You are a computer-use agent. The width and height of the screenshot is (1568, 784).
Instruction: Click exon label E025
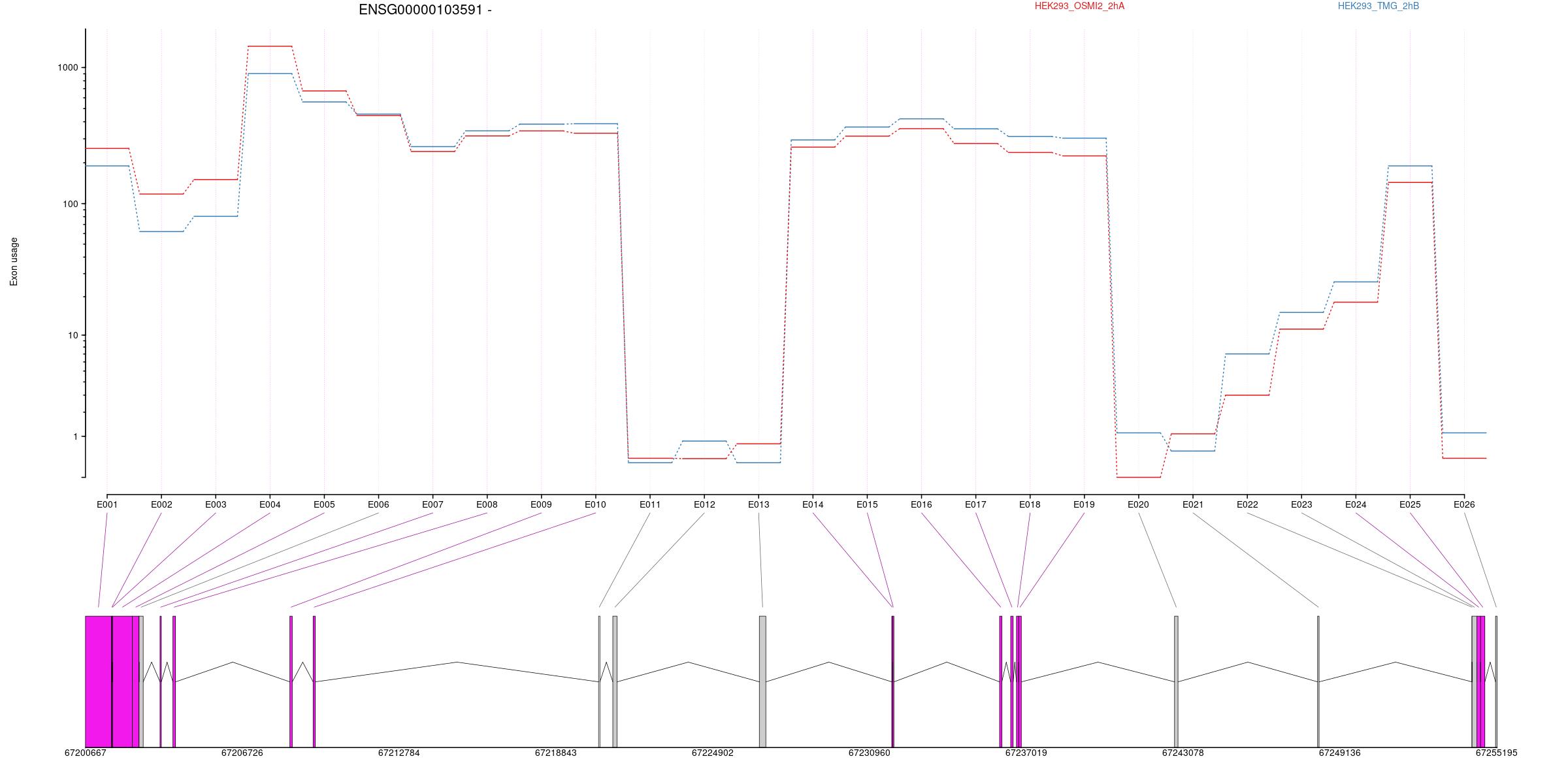point(1410,504)
